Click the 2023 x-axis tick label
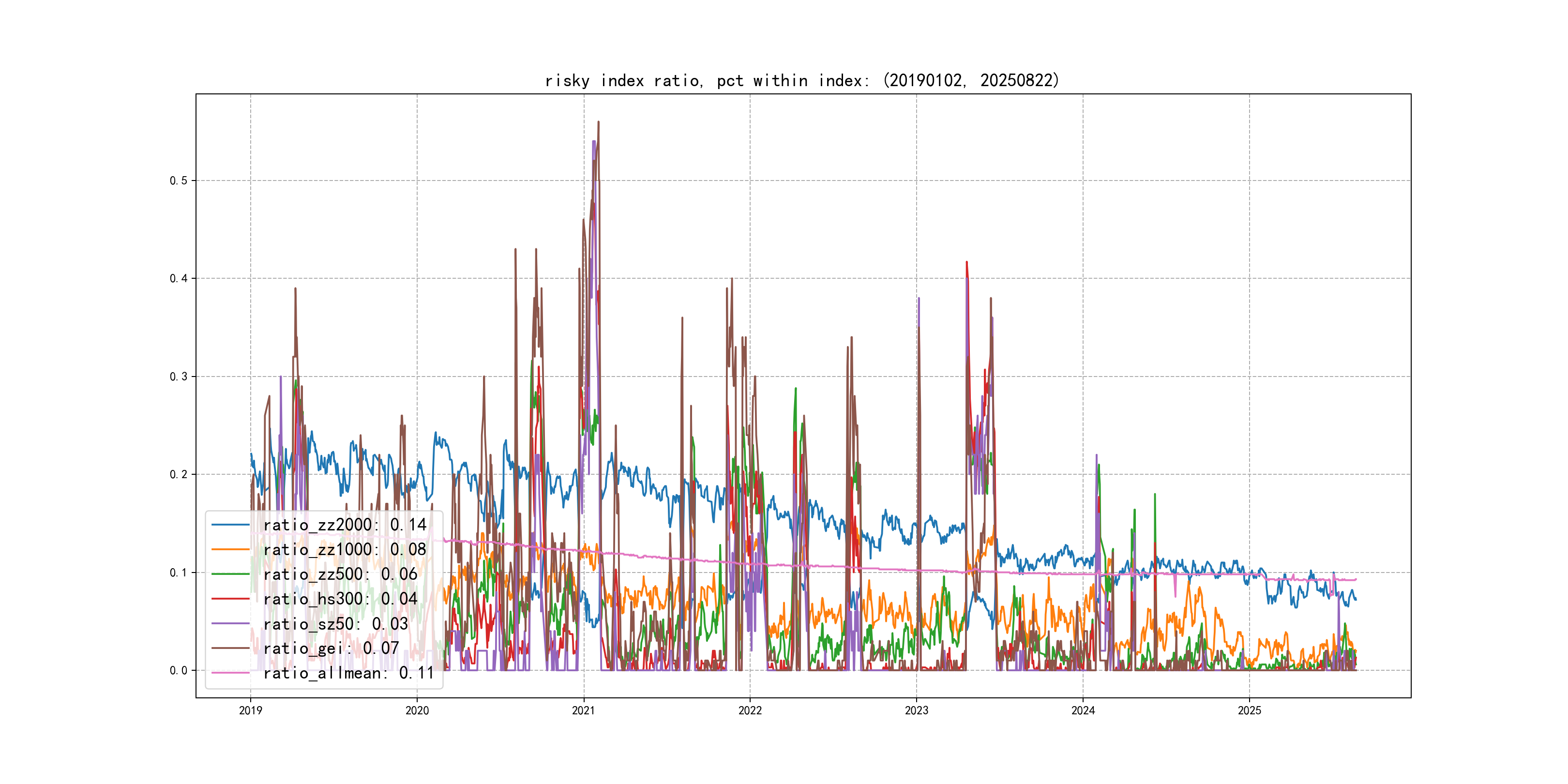 [916, 710]
